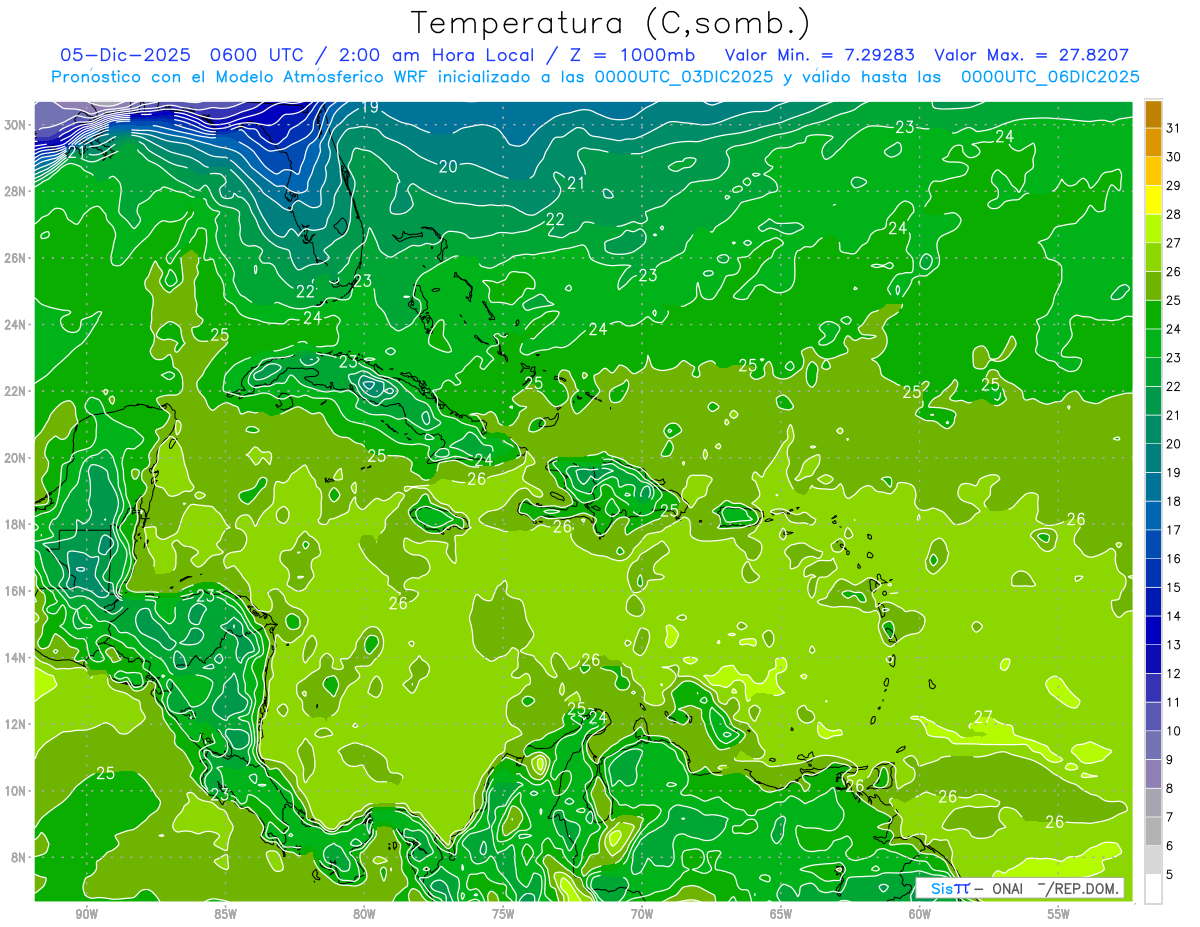Click the color scale label 8
This screenshot has height=927, width=1200.
click(1170, 789)
